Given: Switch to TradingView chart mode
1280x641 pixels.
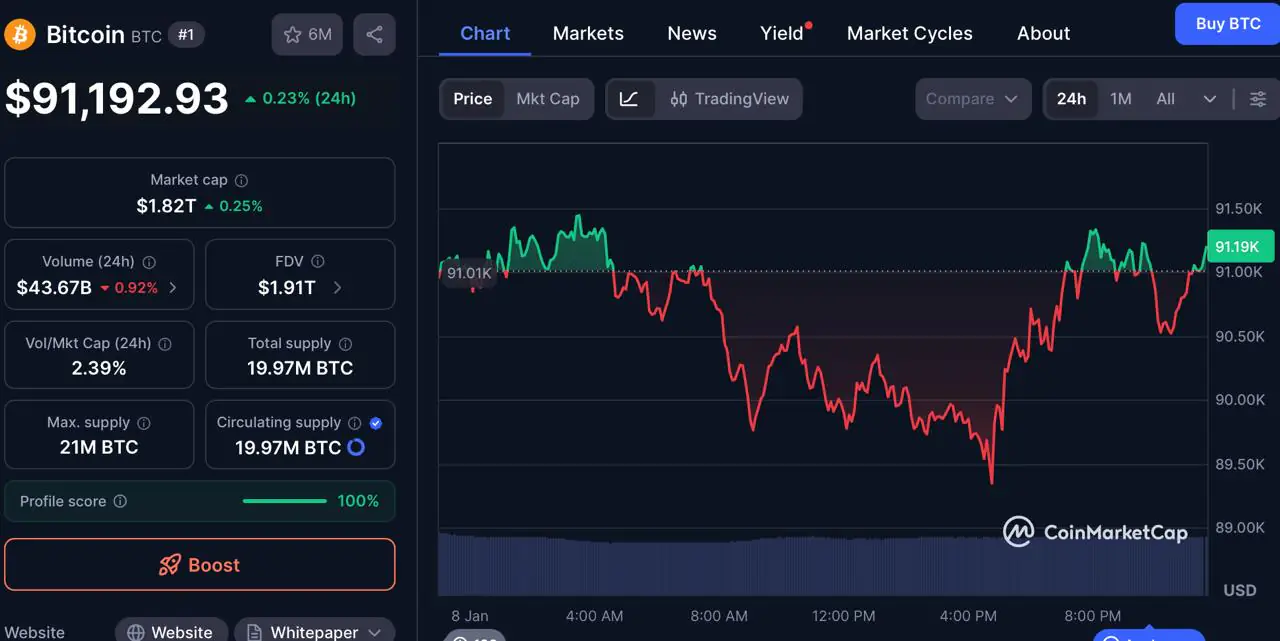Looking at the screenshot, I should (730, 99).
